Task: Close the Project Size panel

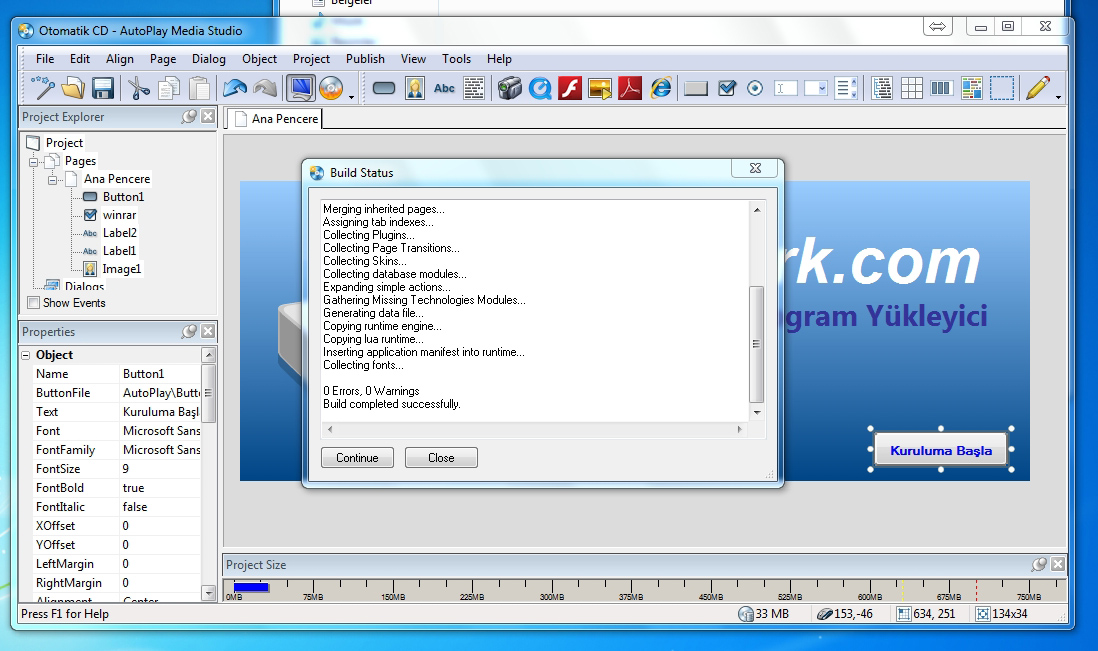Action: pos(1058,564)
